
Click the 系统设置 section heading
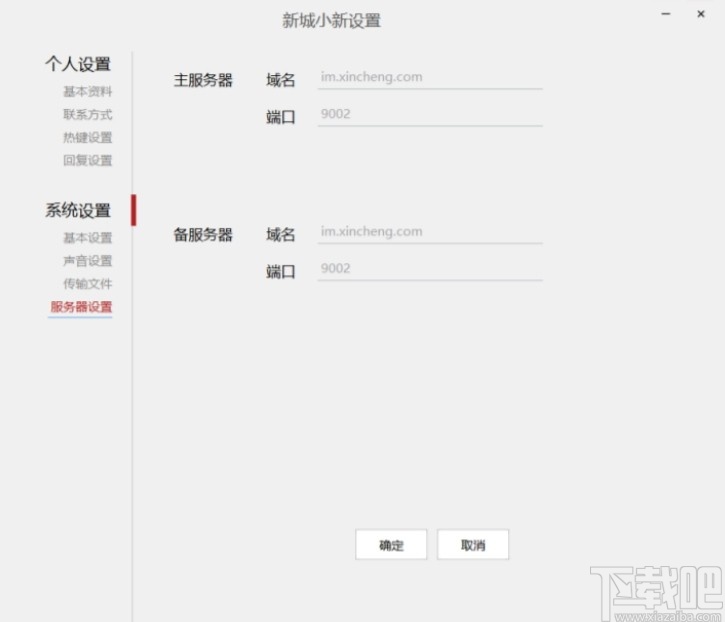(x=78, y=210)
